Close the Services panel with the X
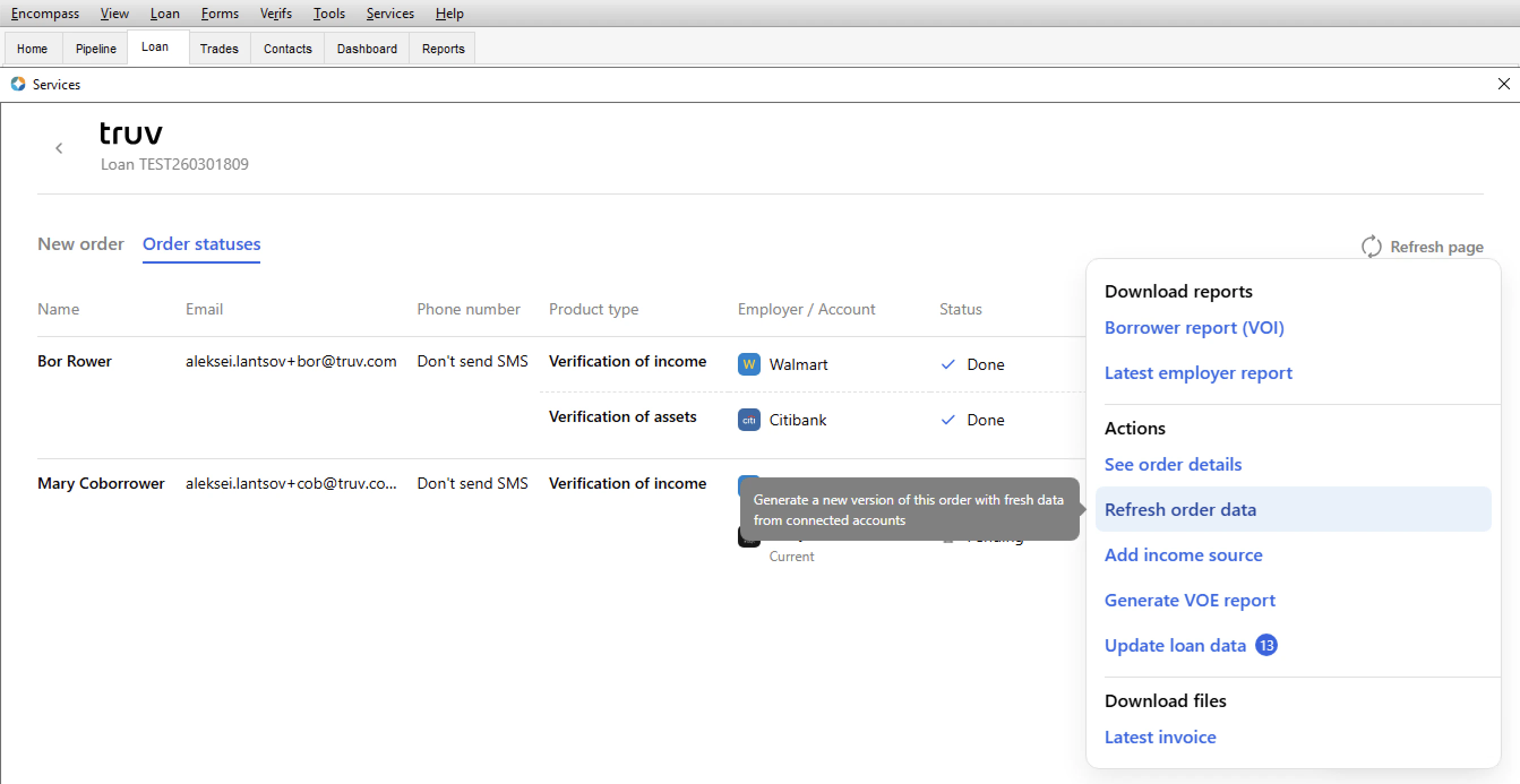The image size is (1520, 784). pyautogui.click(x=1504, y=84)
